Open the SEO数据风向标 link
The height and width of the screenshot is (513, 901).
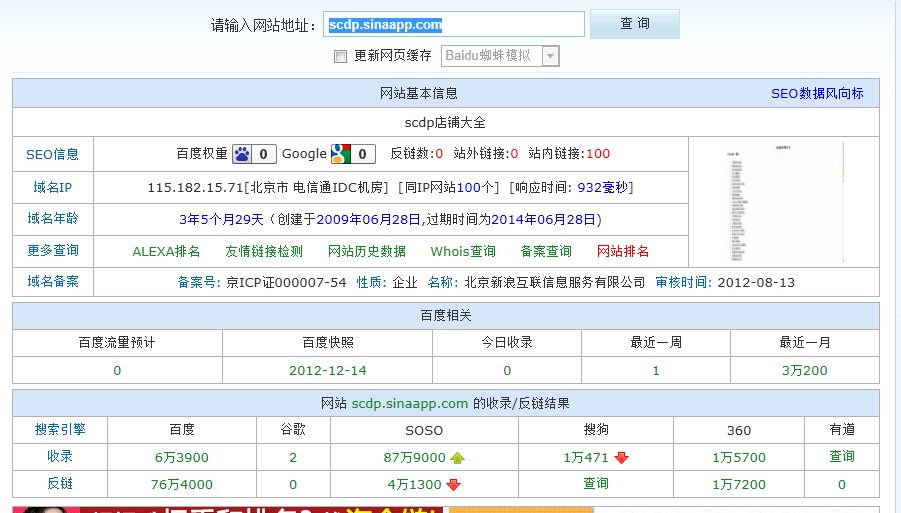coord(817,94)
